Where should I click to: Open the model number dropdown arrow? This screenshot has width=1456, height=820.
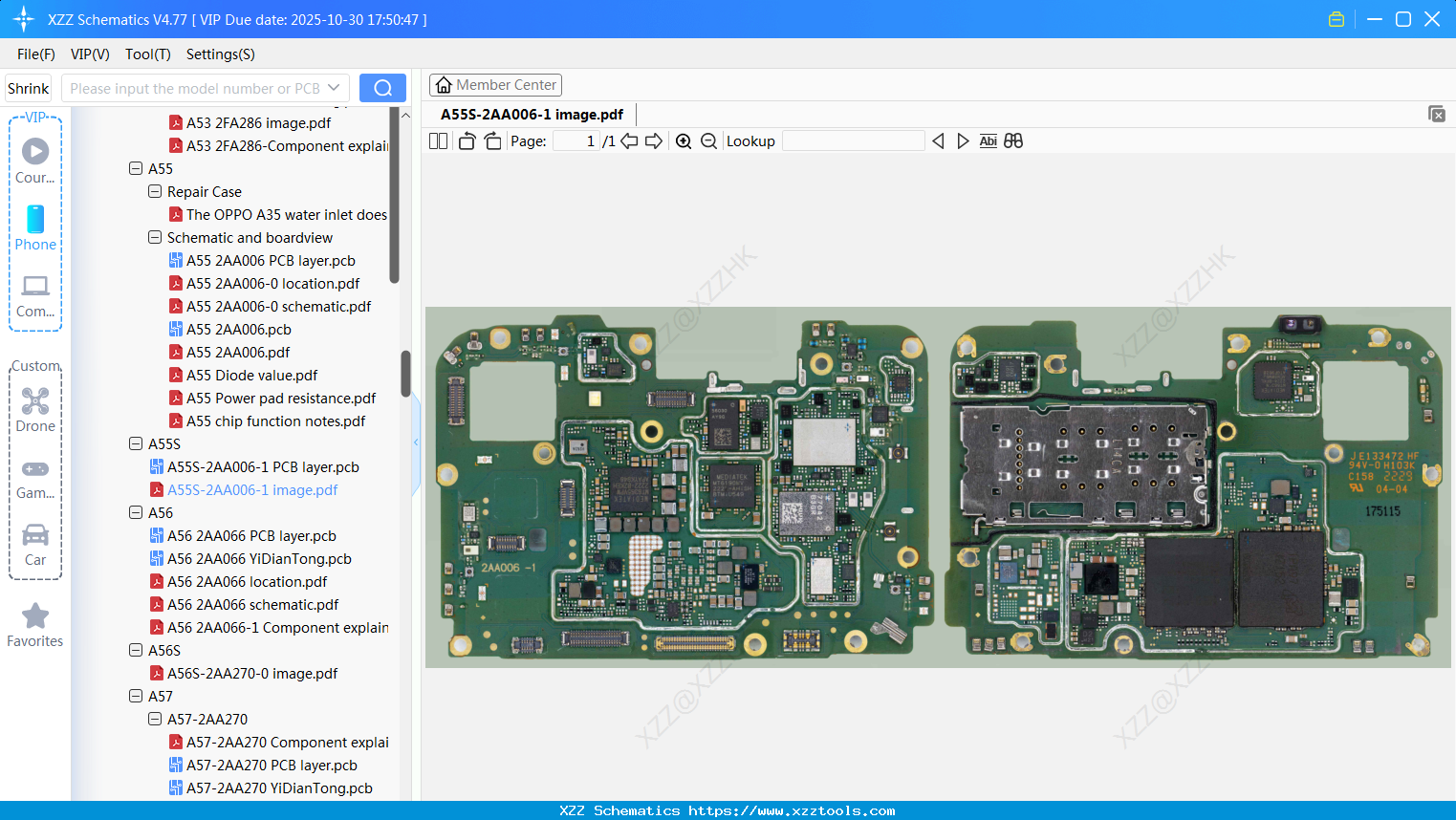point(334,88)
